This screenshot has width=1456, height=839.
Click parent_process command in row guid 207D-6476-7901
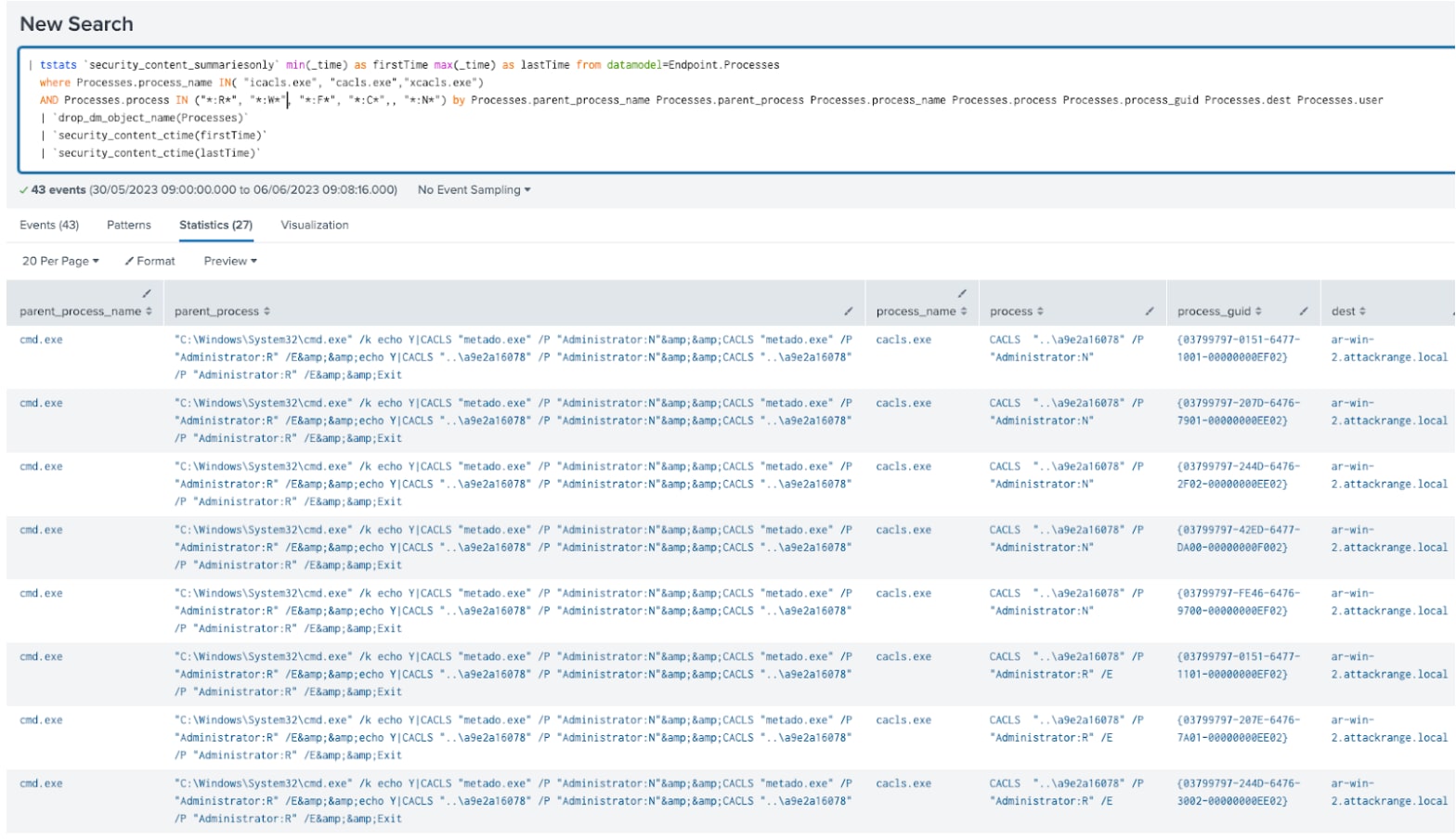(x=513, y=420)
